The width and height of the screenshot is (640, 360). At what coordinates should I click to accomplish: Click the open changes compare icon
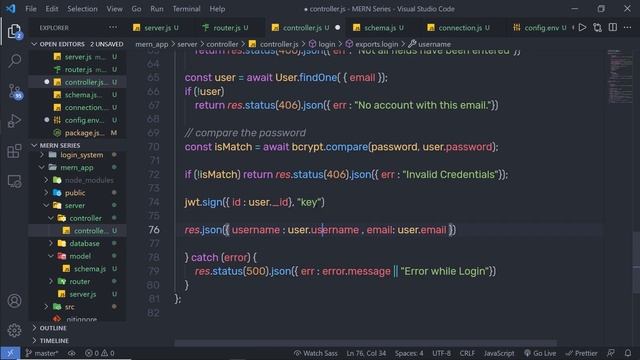(598, 28)
